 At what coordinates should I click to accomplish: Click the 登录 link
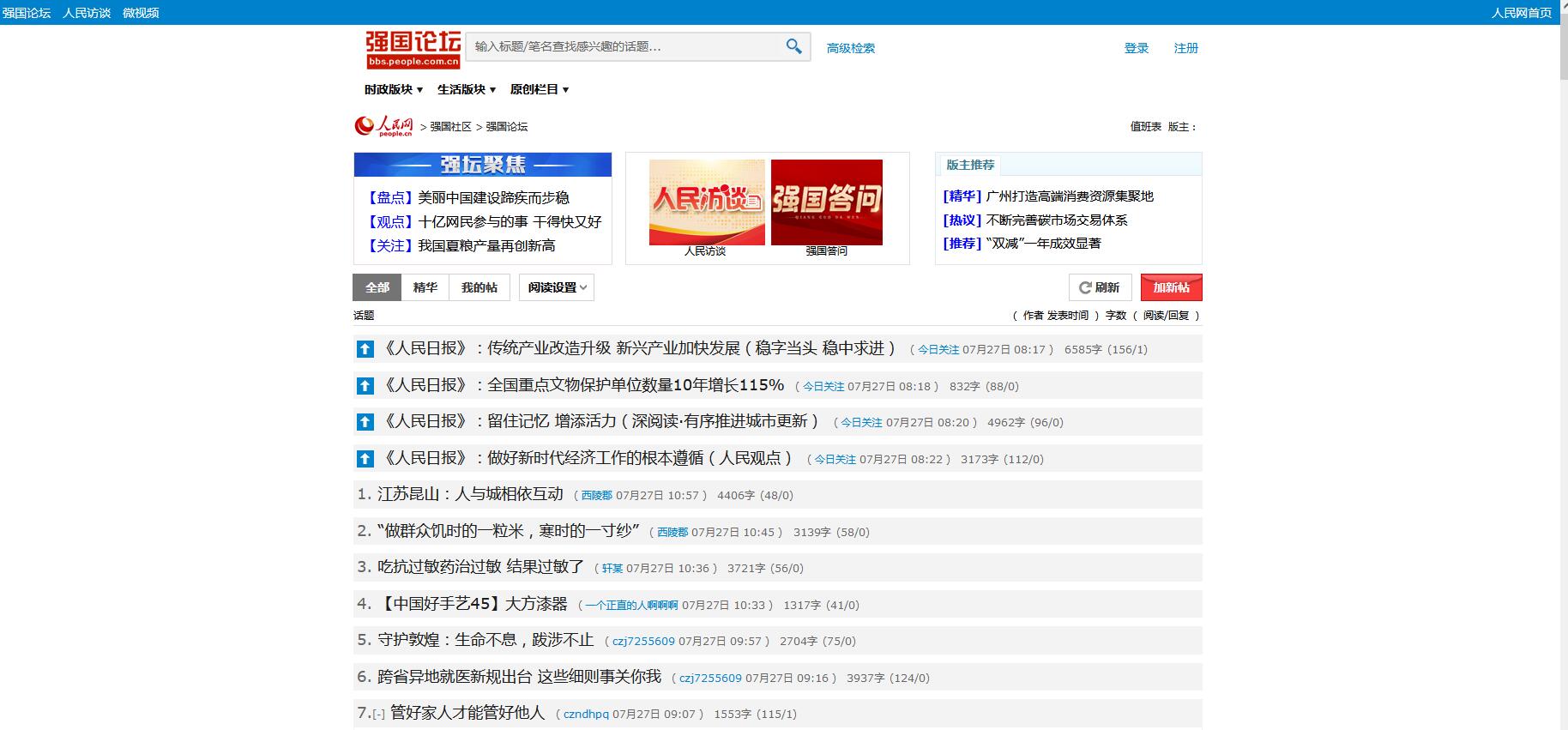coord(1137,48)
